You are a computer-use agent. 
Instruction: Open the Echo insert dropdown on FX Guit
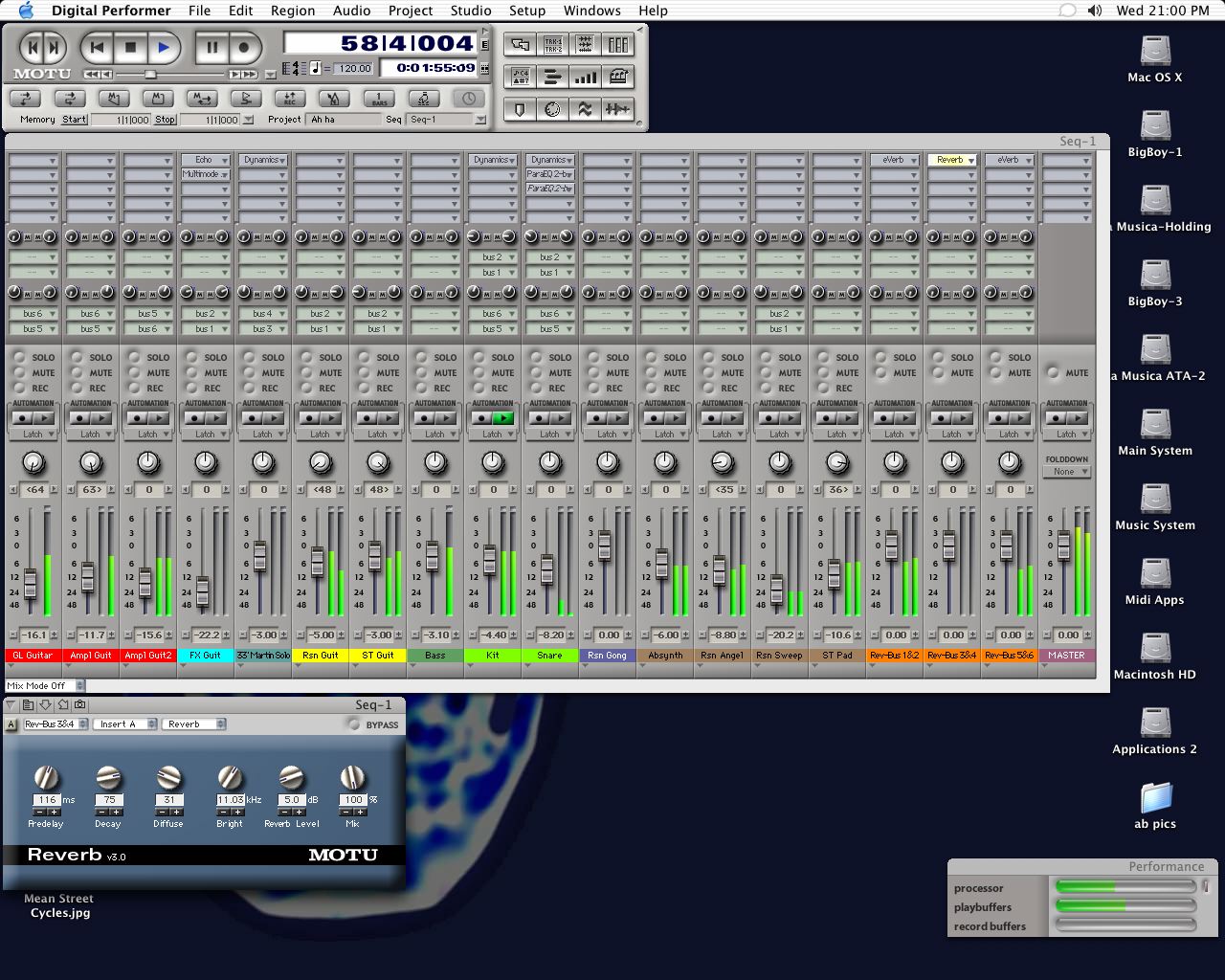tap(206, 160)
